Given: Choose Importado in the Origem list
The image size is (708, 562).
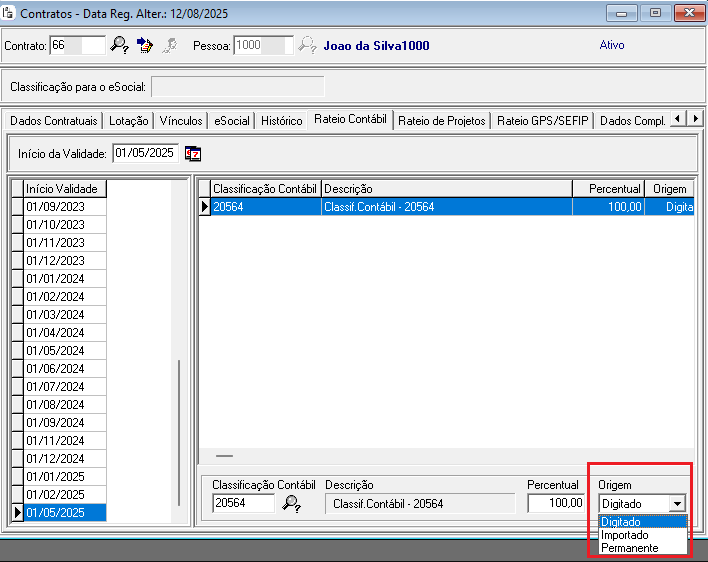Looking at the screenshot, I should tap(625, 535).
